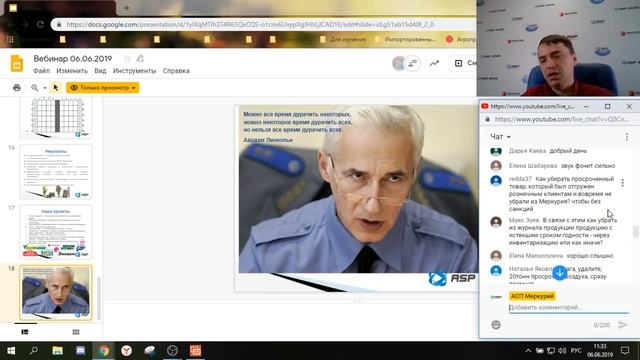
Task: Open the Справка menu
Action: coord(176,71)
